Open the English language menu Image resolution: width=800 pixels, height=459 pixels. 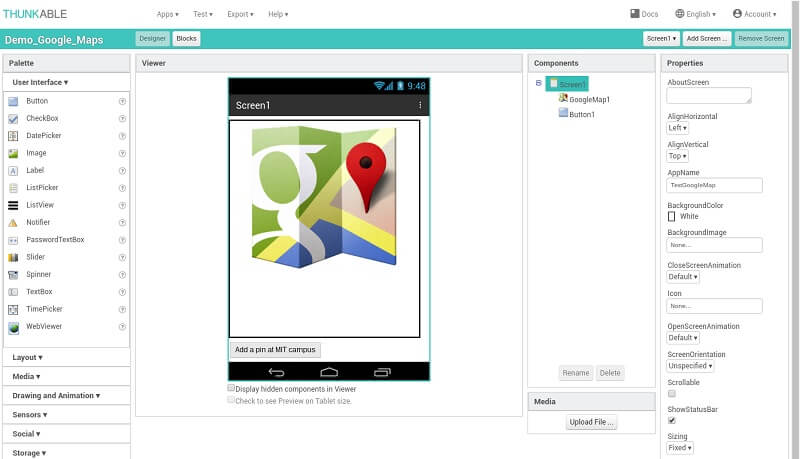pos(695,14)
